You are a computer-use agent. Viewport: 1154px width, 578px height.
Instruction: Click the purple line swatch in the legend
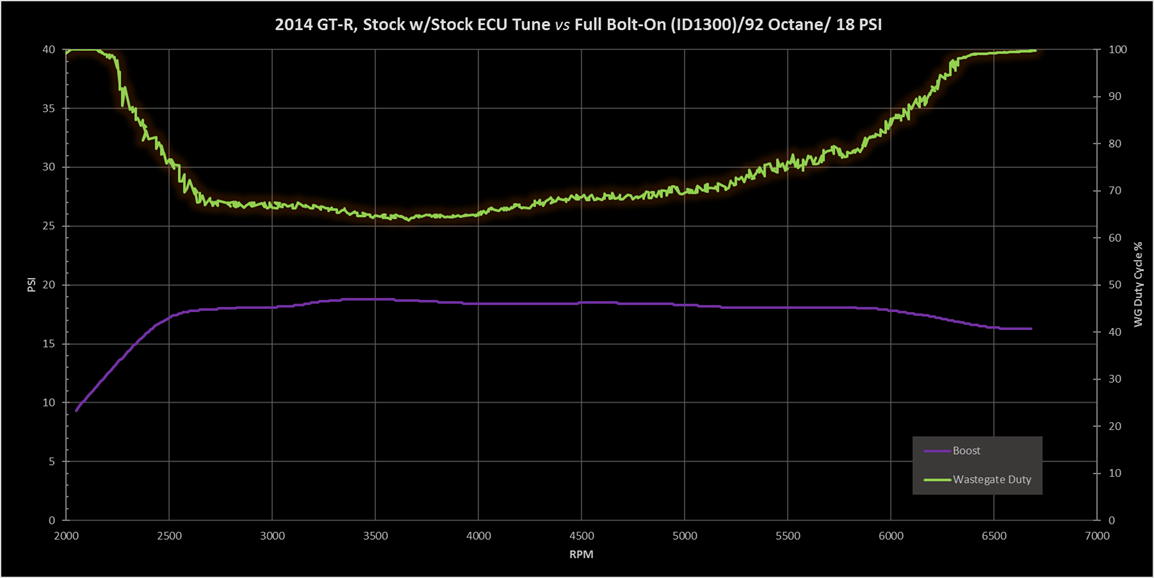937,451
